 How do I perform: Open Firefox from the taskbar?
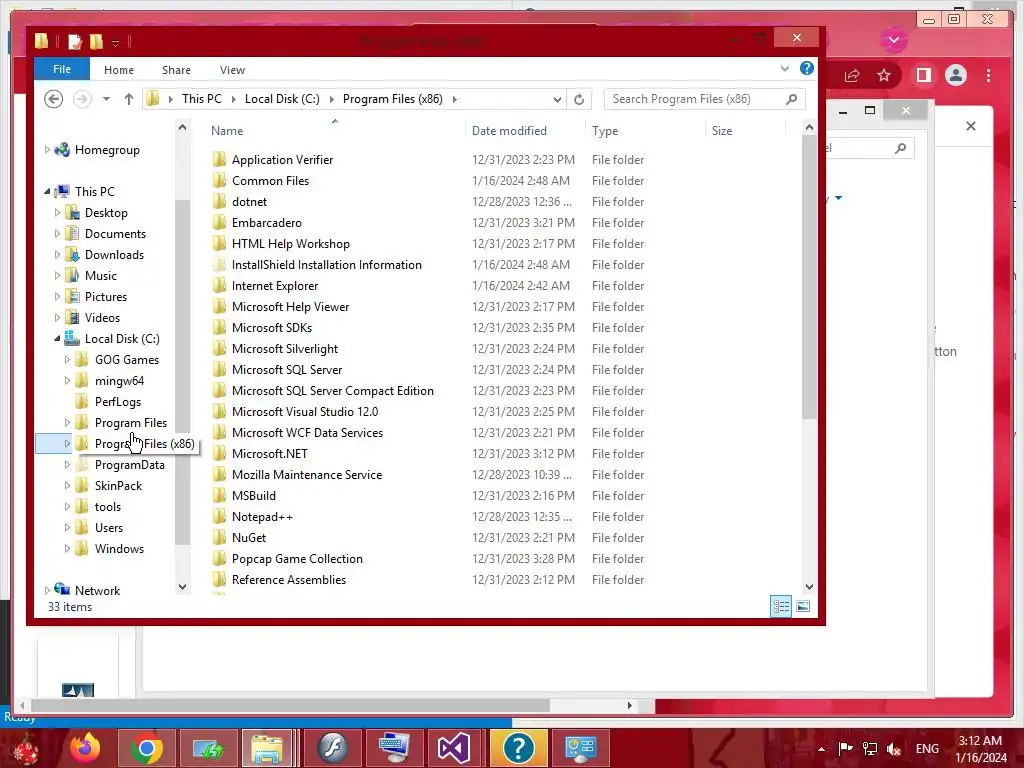86,748
